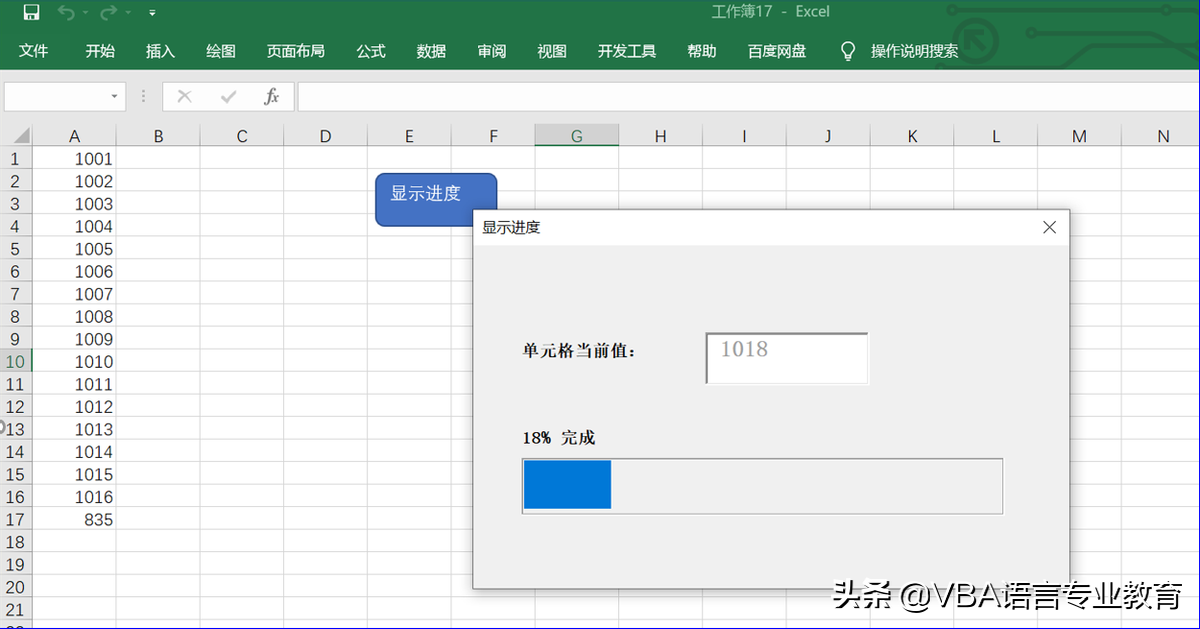Select row 17 header
The image size is (1200, 629).
point(16,519)
